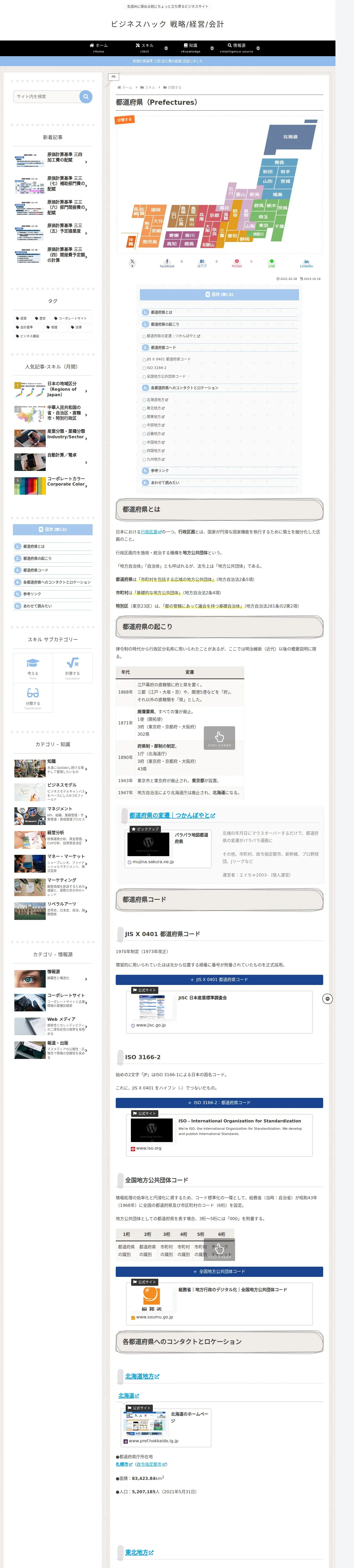Image resolution: width=354 pixels, height=1568 pixels.
Task: Expand the JIS X 0401 都道府県コード accordion
Action: click(219, 979)
